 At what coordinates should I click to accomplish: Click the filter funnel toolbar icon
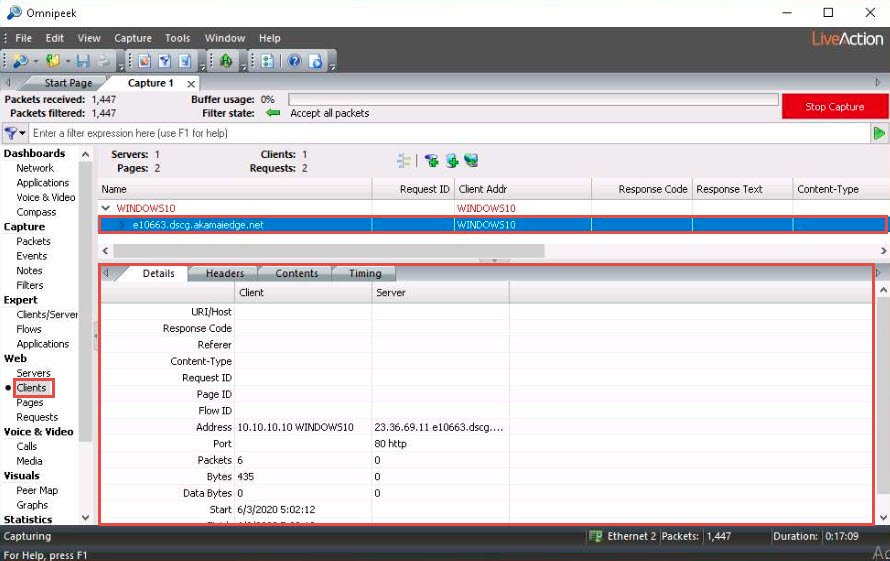point(165,60)
